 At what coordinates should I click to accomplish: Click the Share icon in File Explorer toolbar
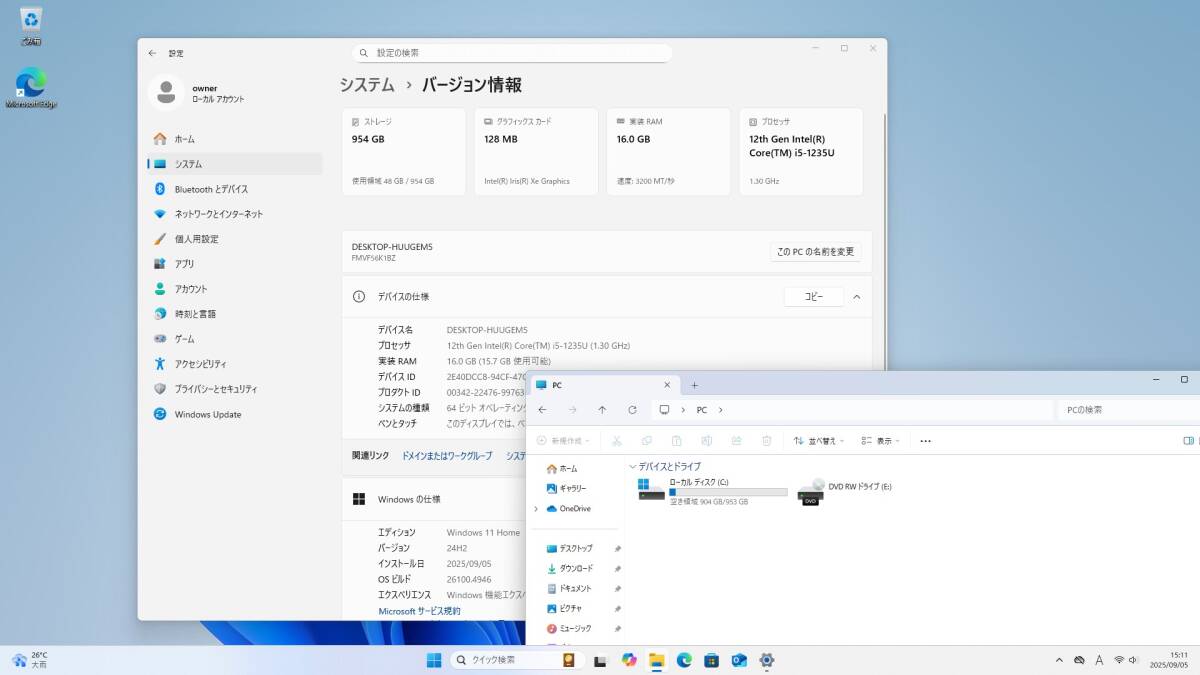737,441
